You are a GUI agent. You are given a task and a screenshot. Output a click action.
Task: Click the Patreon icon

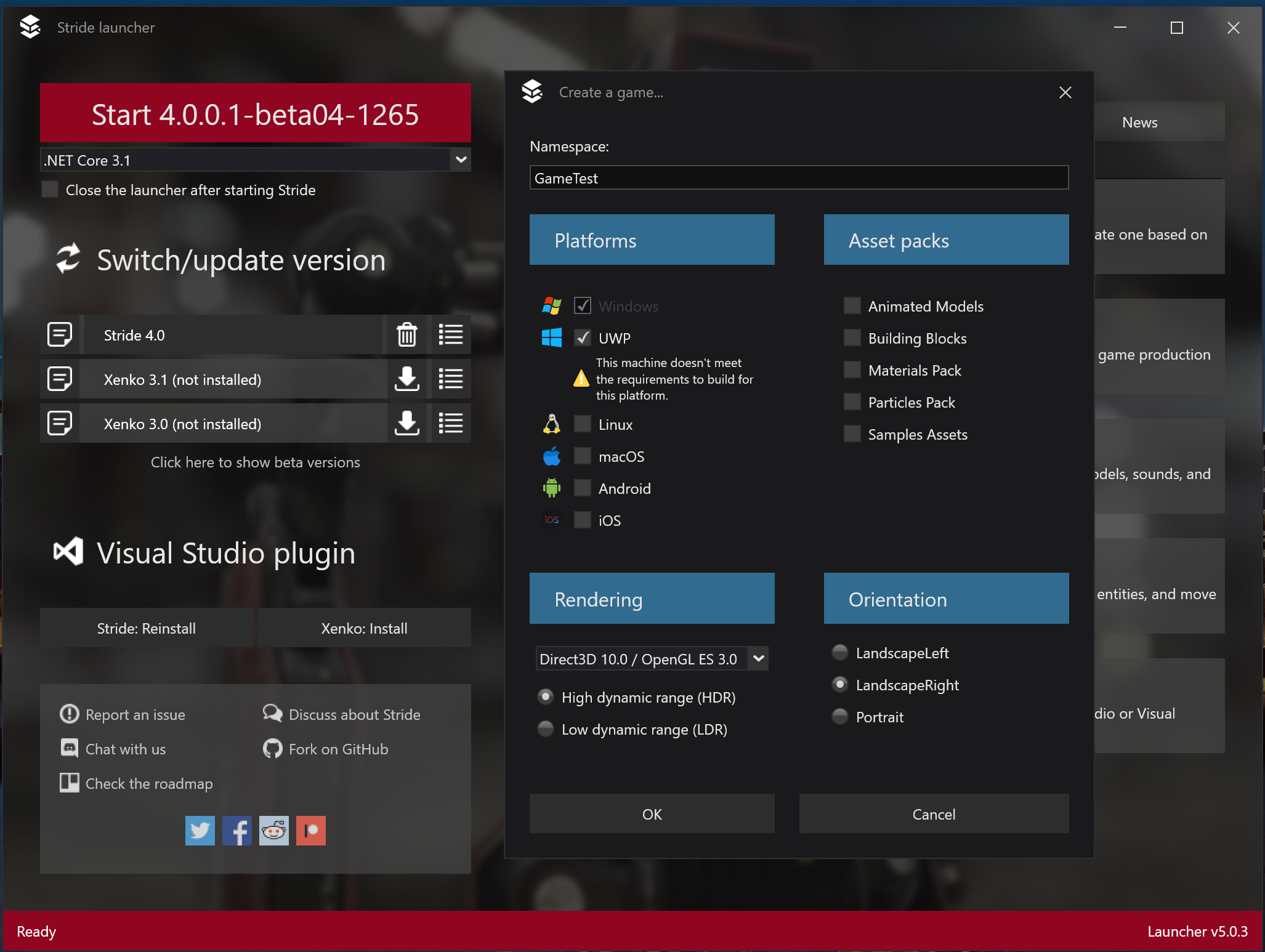pos(310,831)
